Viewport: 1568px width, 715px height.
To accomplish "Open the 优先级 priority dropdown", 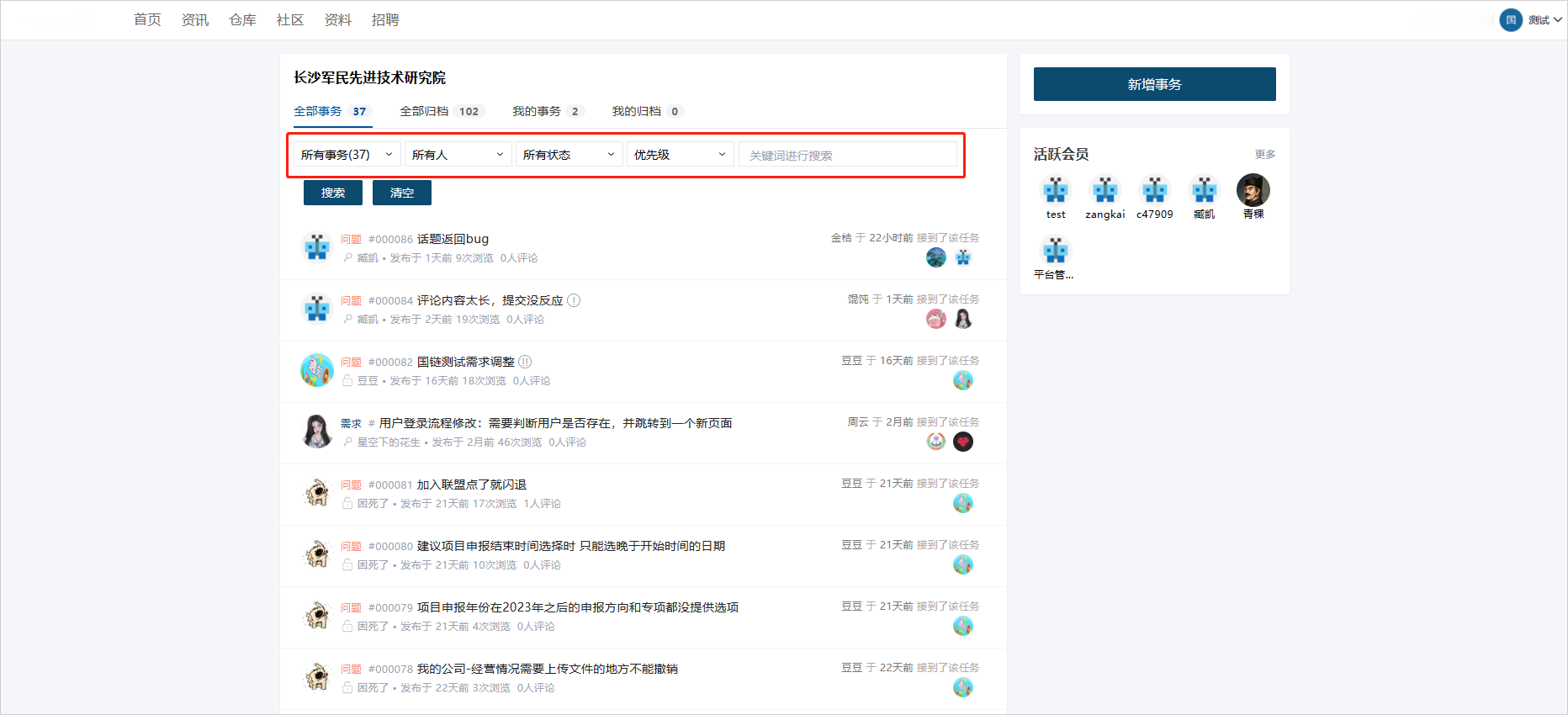I will coord(680,155).
